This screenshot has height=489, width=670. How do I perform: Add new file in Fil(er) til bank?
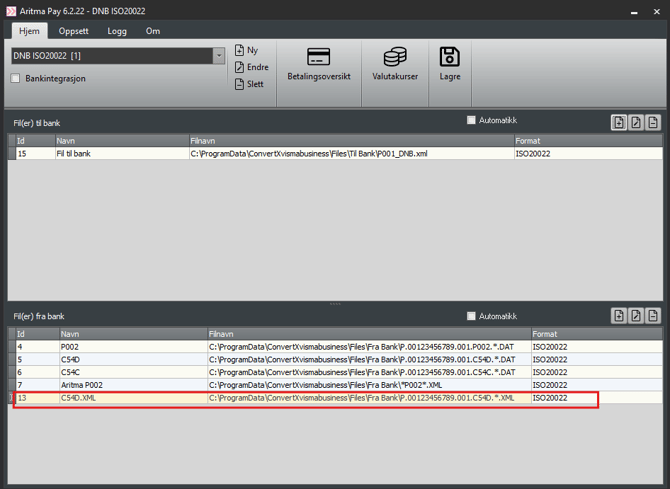click(x=620, y=122)
